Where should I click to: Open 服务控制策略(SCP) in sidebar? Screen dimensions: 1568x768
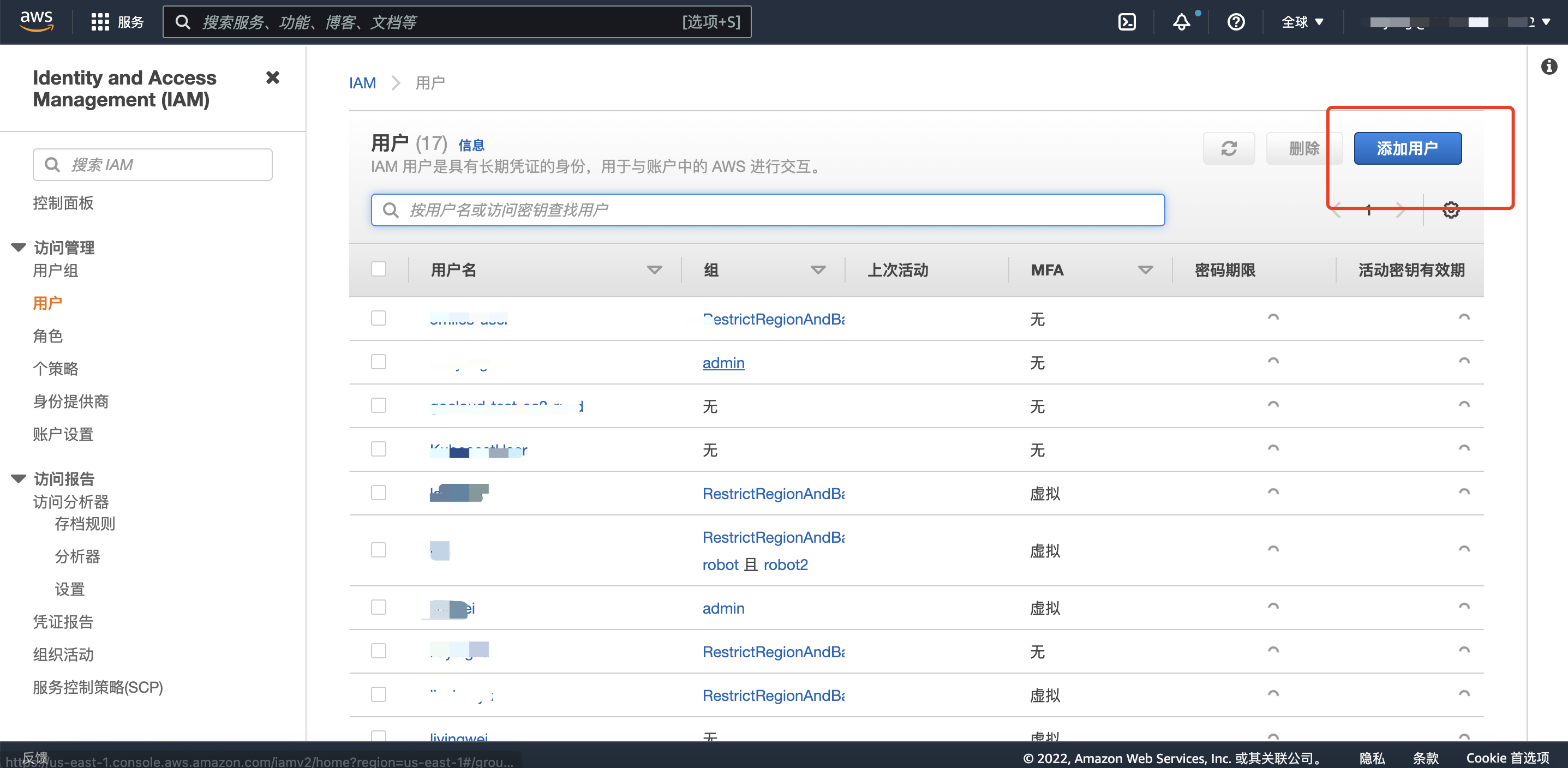98,687
